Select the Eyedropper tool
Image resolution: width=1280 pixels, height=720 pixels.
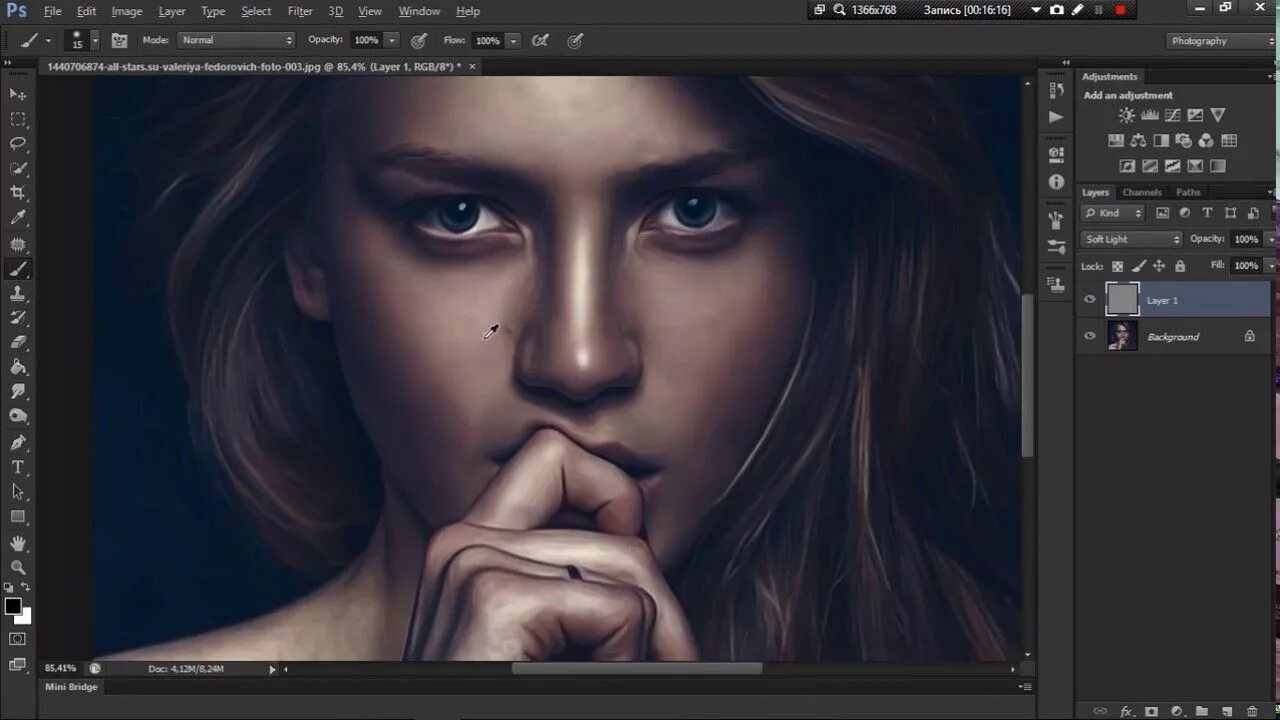(18, 218)
